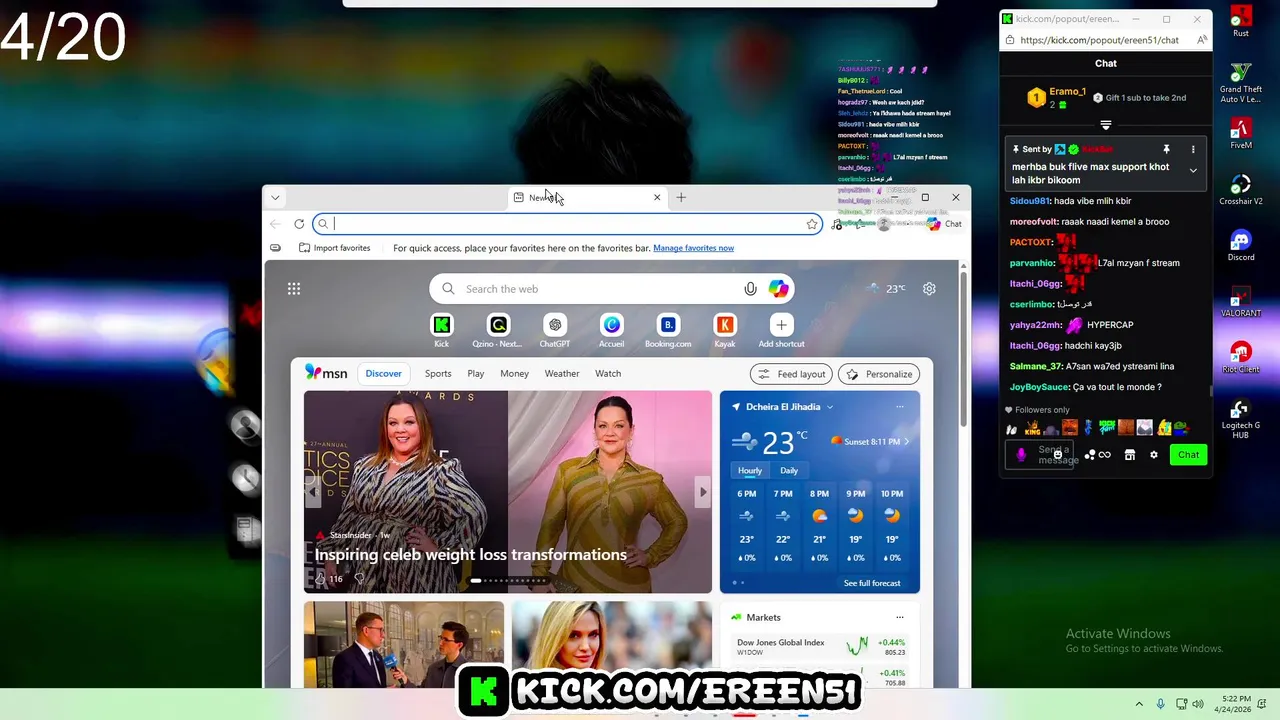Click the Feed layout button
Viewport: 1280px width, 720px height.
coord(791,374)
